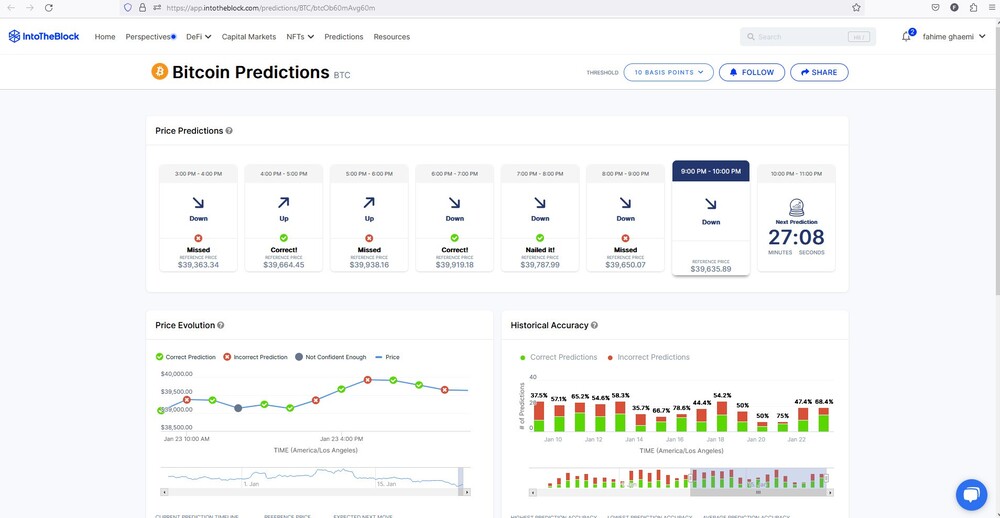Image resolution: width=1000 pixels, height=518 pixels.
Task: Select the 10:00 PM - 11:00 PM next prediction card
Action: click(797, 218)
